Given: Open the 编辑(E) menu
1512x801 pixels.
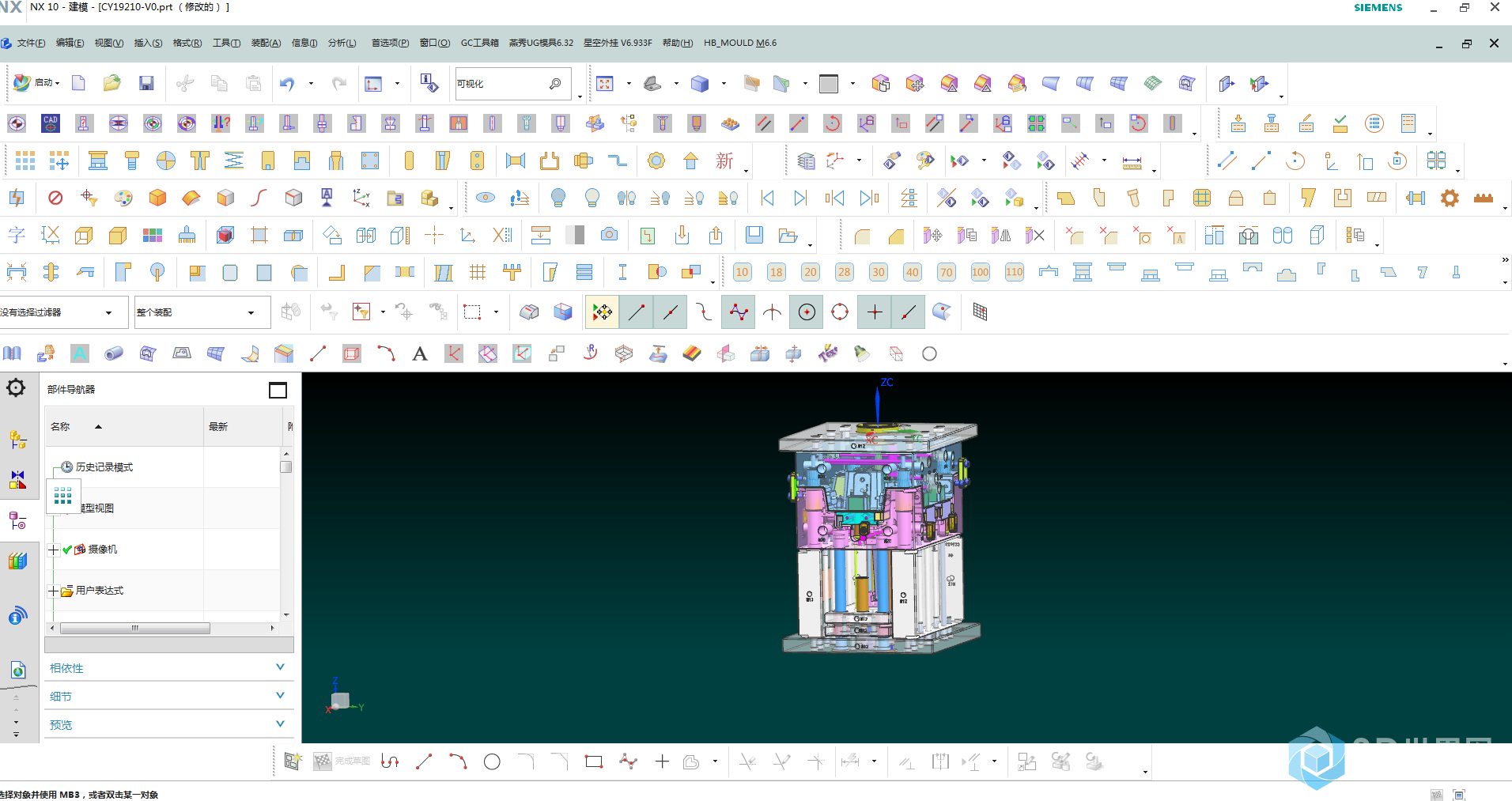Looking at the screenshot, I should (70, 43).
